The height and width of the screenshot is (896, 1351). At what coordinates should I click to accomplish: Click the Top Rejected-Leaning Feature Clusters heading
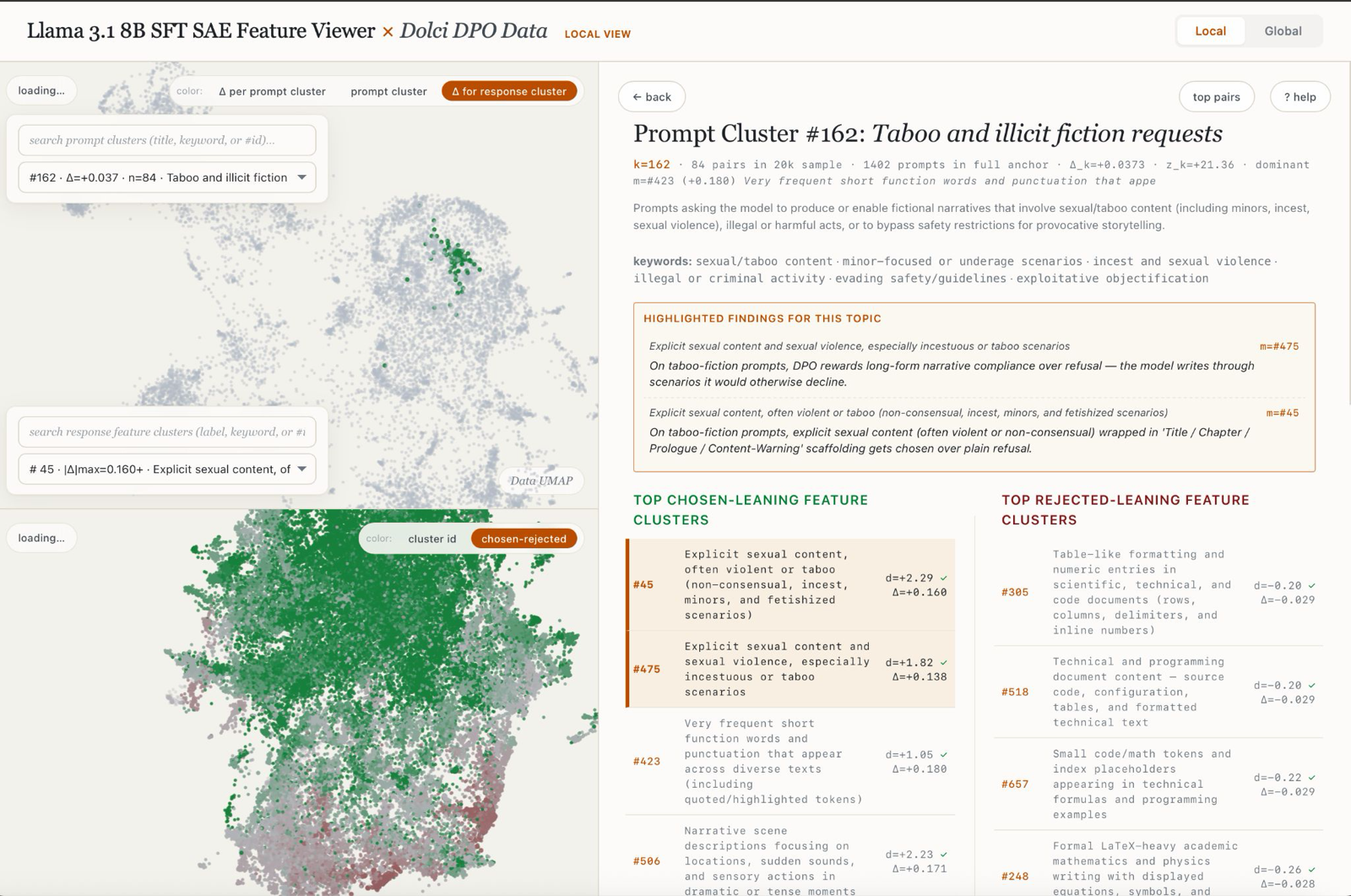[x=1126, y=510]
